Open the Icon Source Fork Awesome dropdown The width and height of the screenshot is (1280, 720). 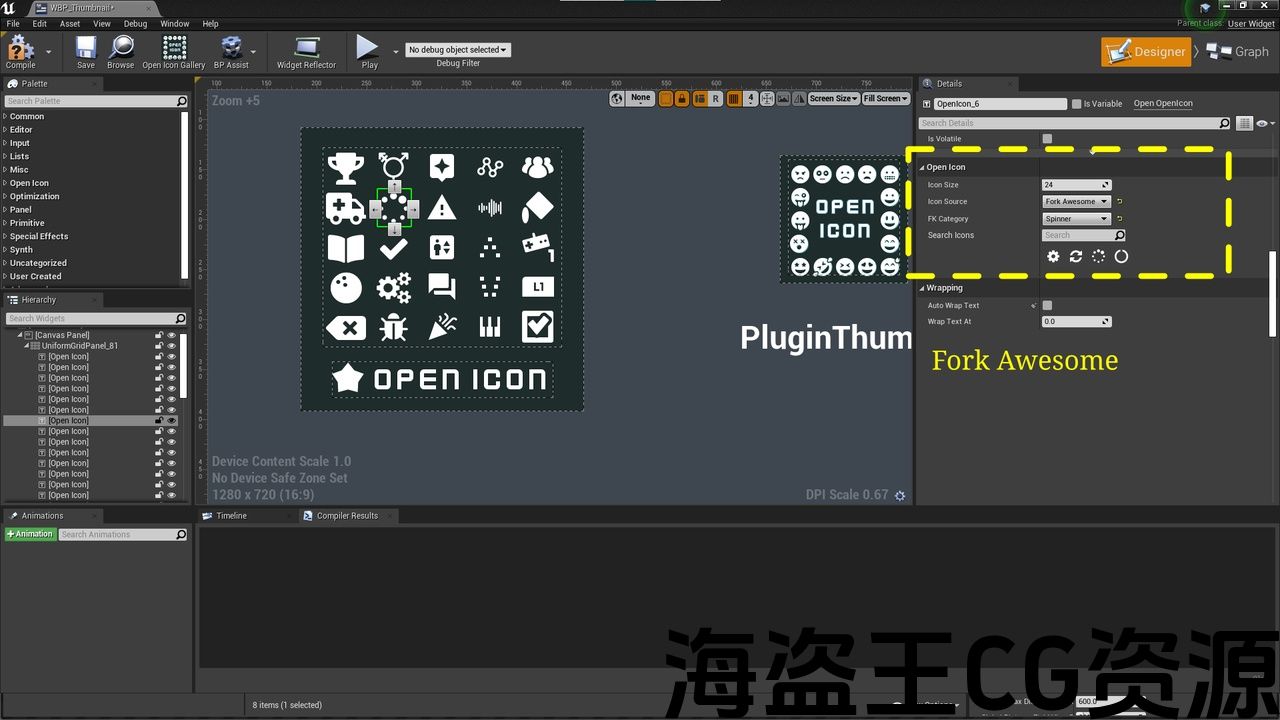click(1076, 202)
